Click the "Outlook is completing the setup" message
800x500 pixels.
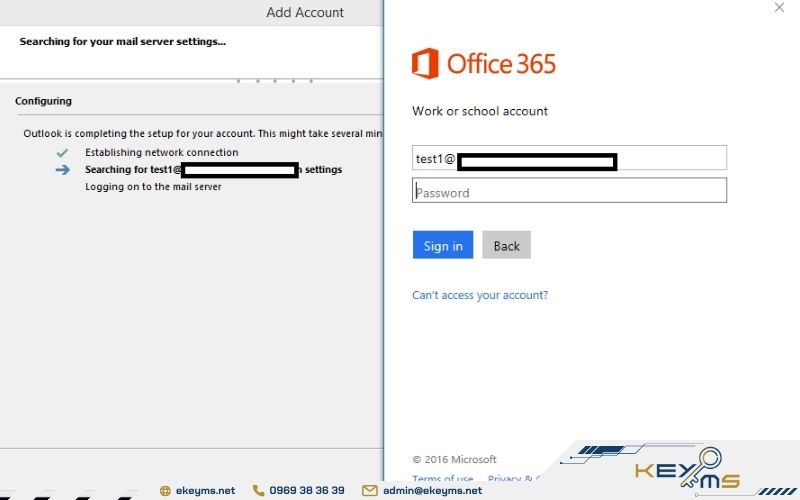(203, 134)
